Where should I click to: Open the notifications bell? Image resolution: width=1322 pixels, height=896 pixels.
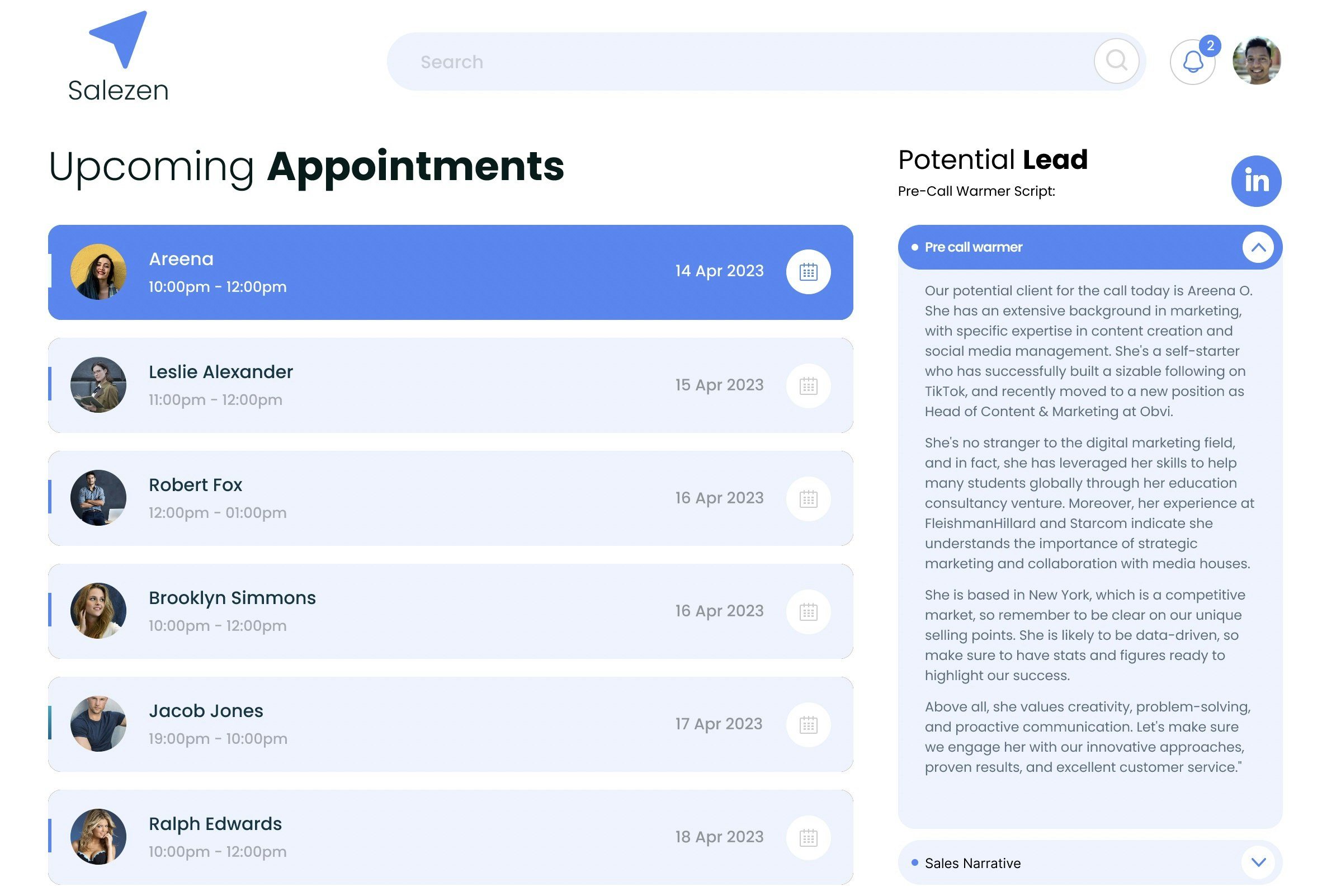(x=1192, y=62)
